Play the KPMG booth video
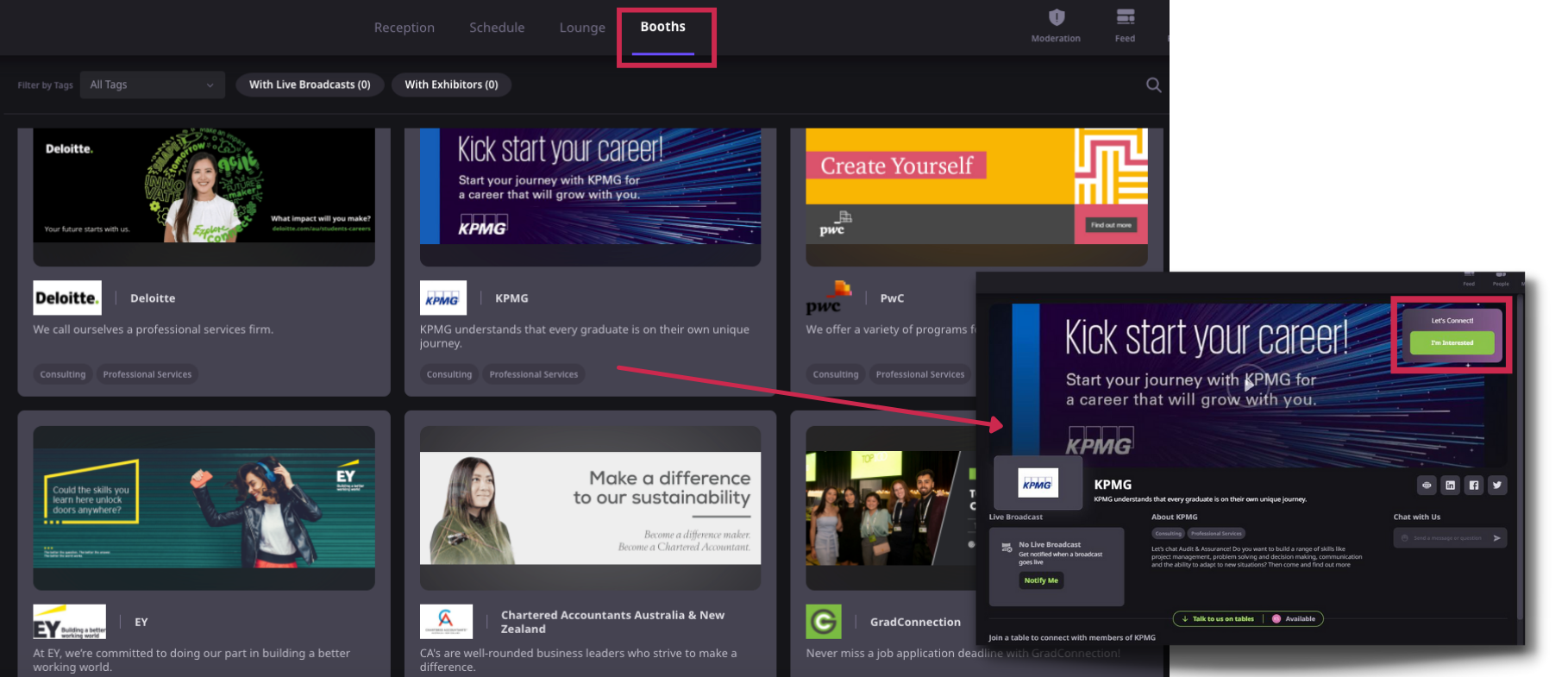1568x677 pixels. point(1248,385)
